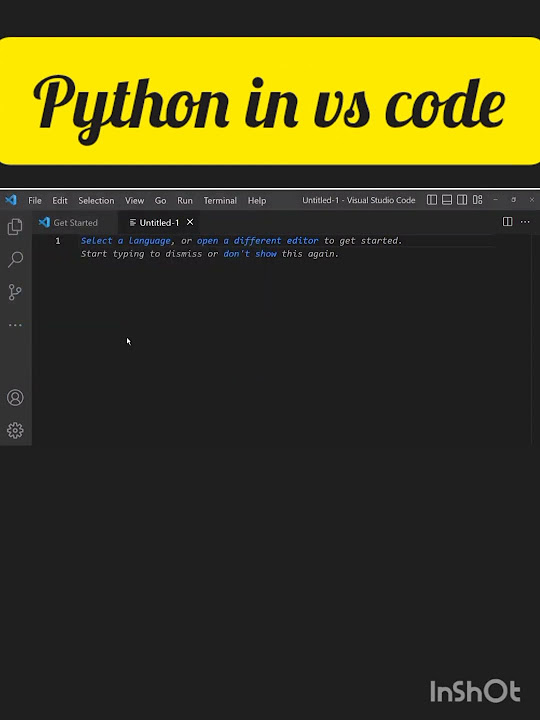Open the Customize Layout icon
This screenshot has width=540, height=720.
coord(478,200)
